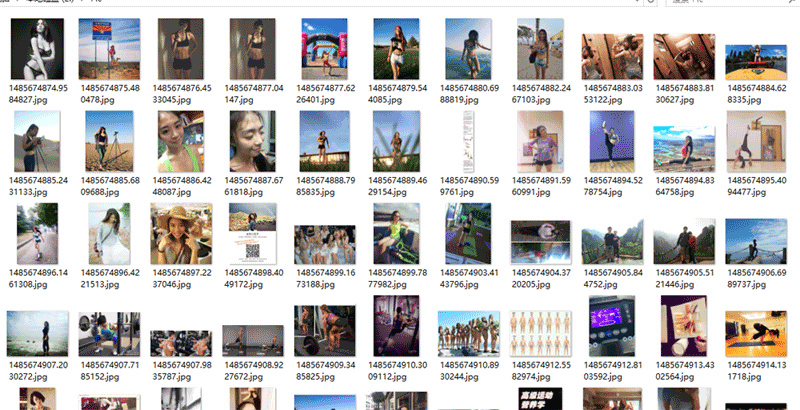This screenshot has width=800, height=410.
Task: Click file name 1485674894.8364758.jpg
Action: (685, 186)
